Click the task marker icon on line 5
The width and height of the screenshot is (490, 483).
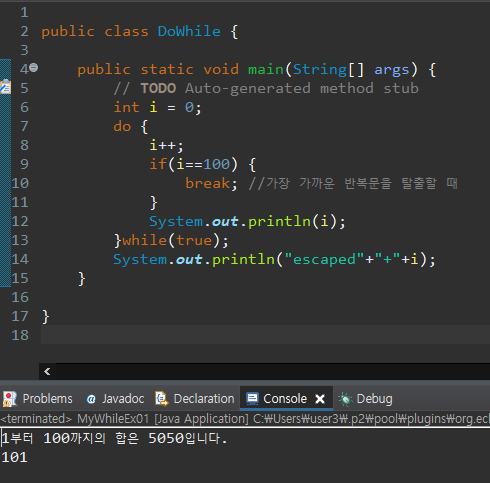[5, 87]
